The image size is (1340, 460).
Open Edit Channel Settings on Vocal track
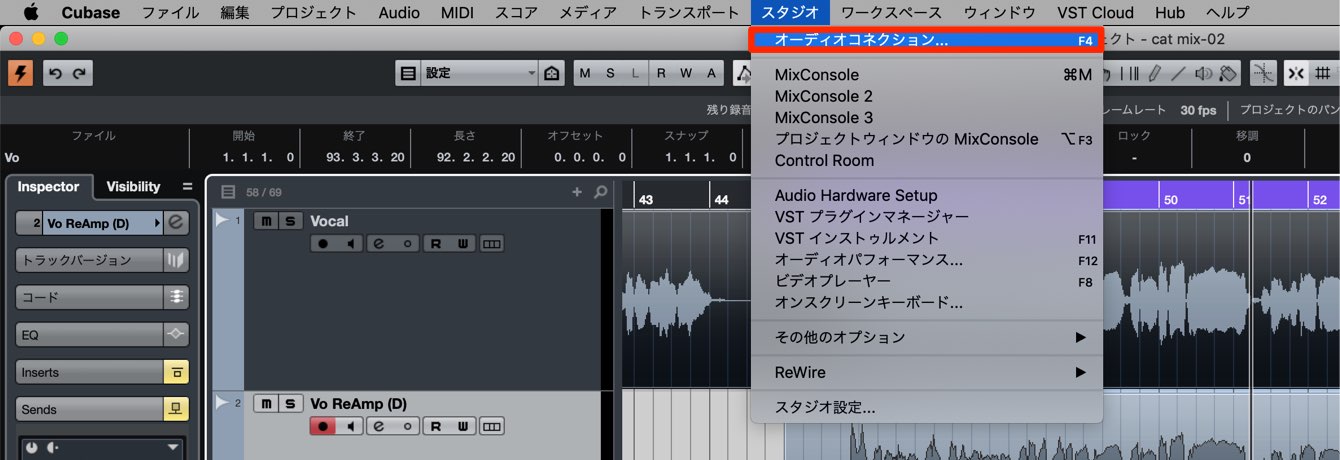pos(379,243)
